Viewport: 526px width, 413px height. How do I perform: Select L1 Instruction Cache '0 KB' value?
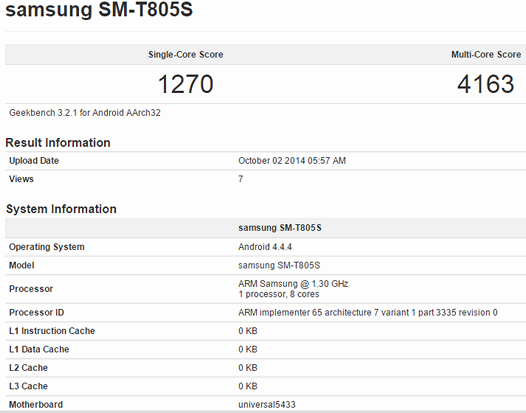pos(248,331)
